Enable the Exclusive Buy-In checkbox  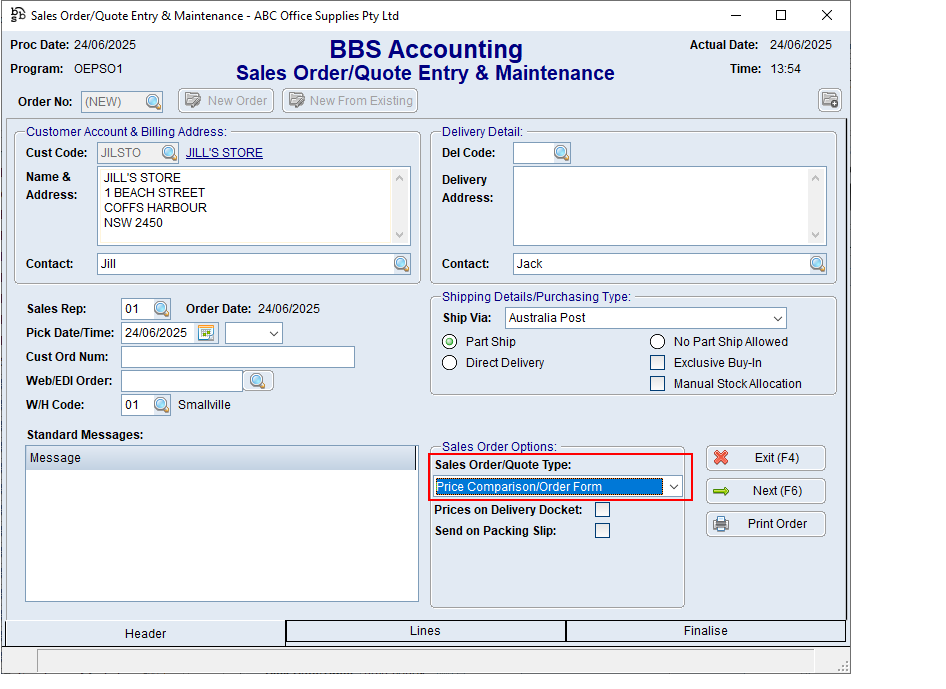pyautogui.click(x=657, y=362)
